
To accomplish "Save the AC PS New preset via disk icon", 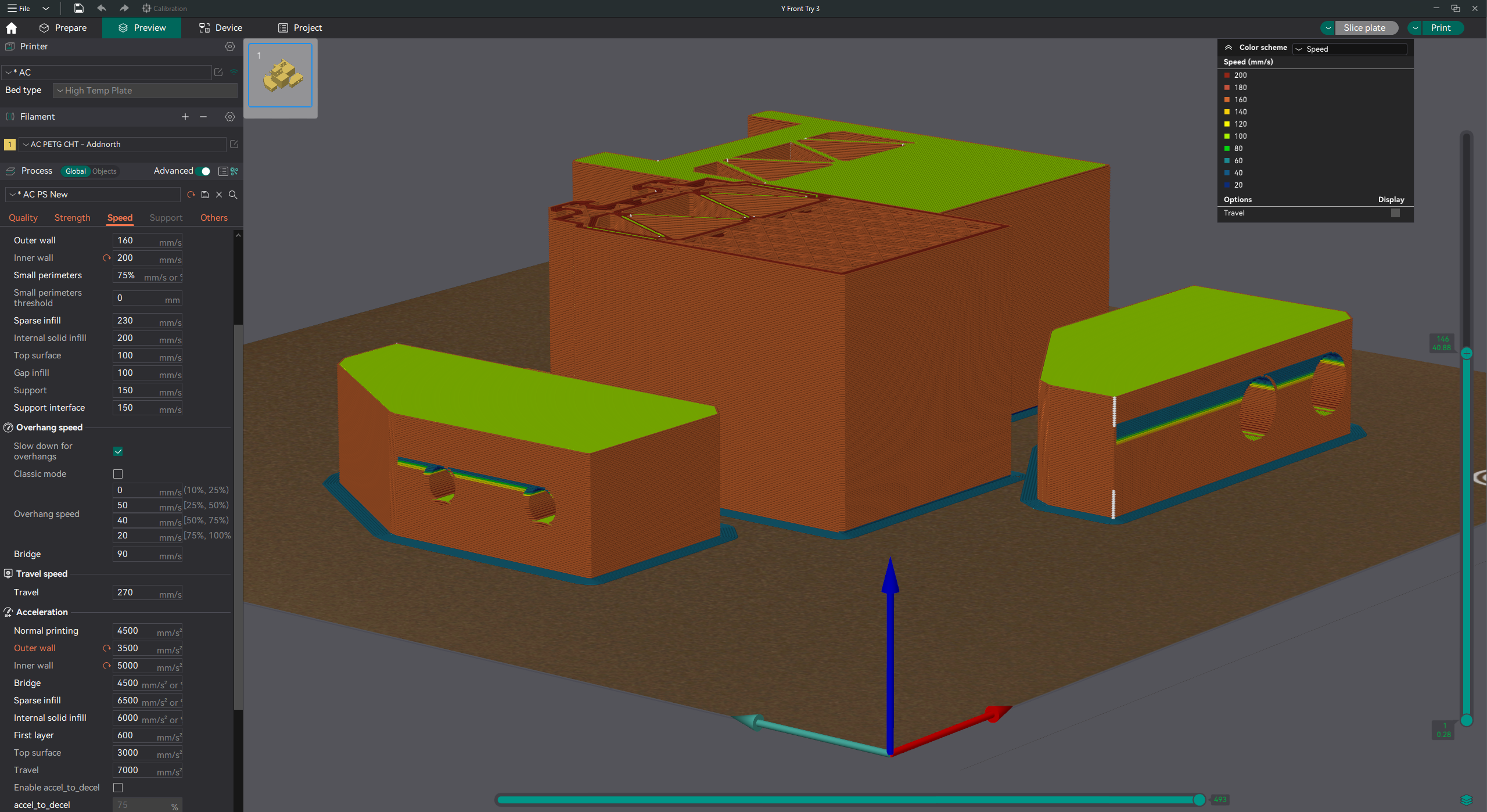I will [205, 195].
